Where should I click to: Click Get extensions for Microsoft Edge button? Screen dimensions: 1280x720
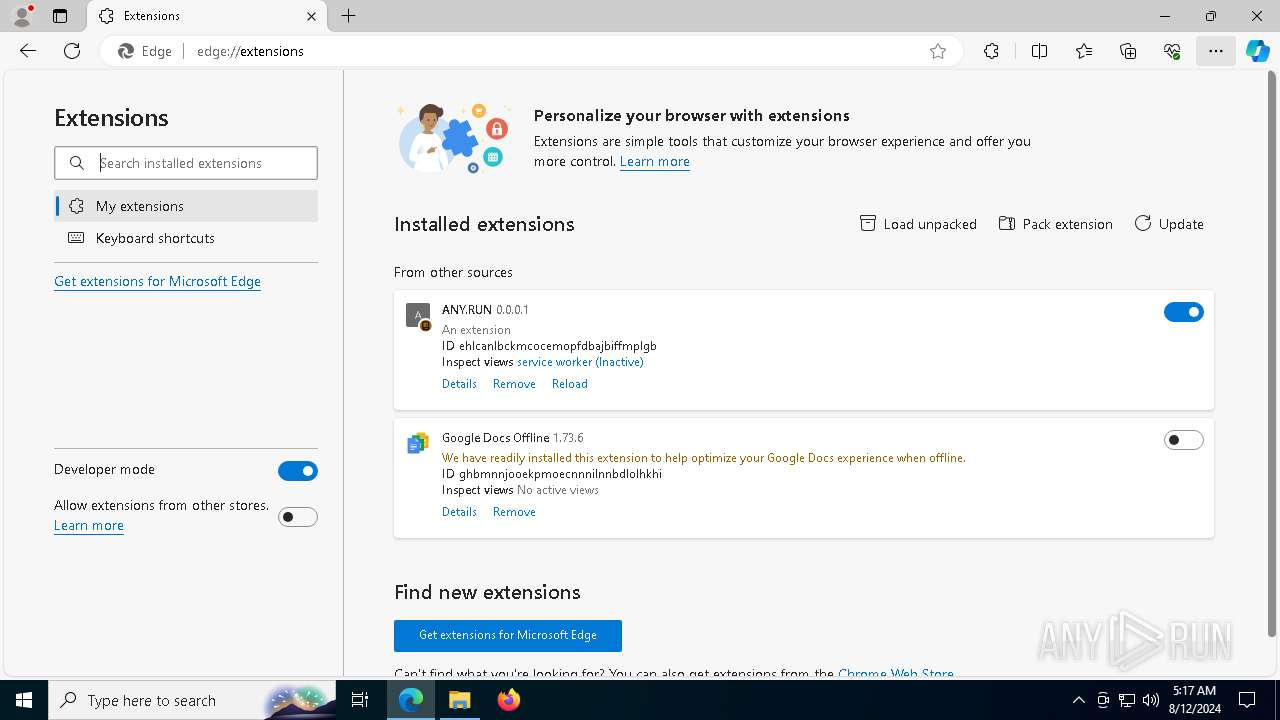pyautogui.click(x=508, y=635)
